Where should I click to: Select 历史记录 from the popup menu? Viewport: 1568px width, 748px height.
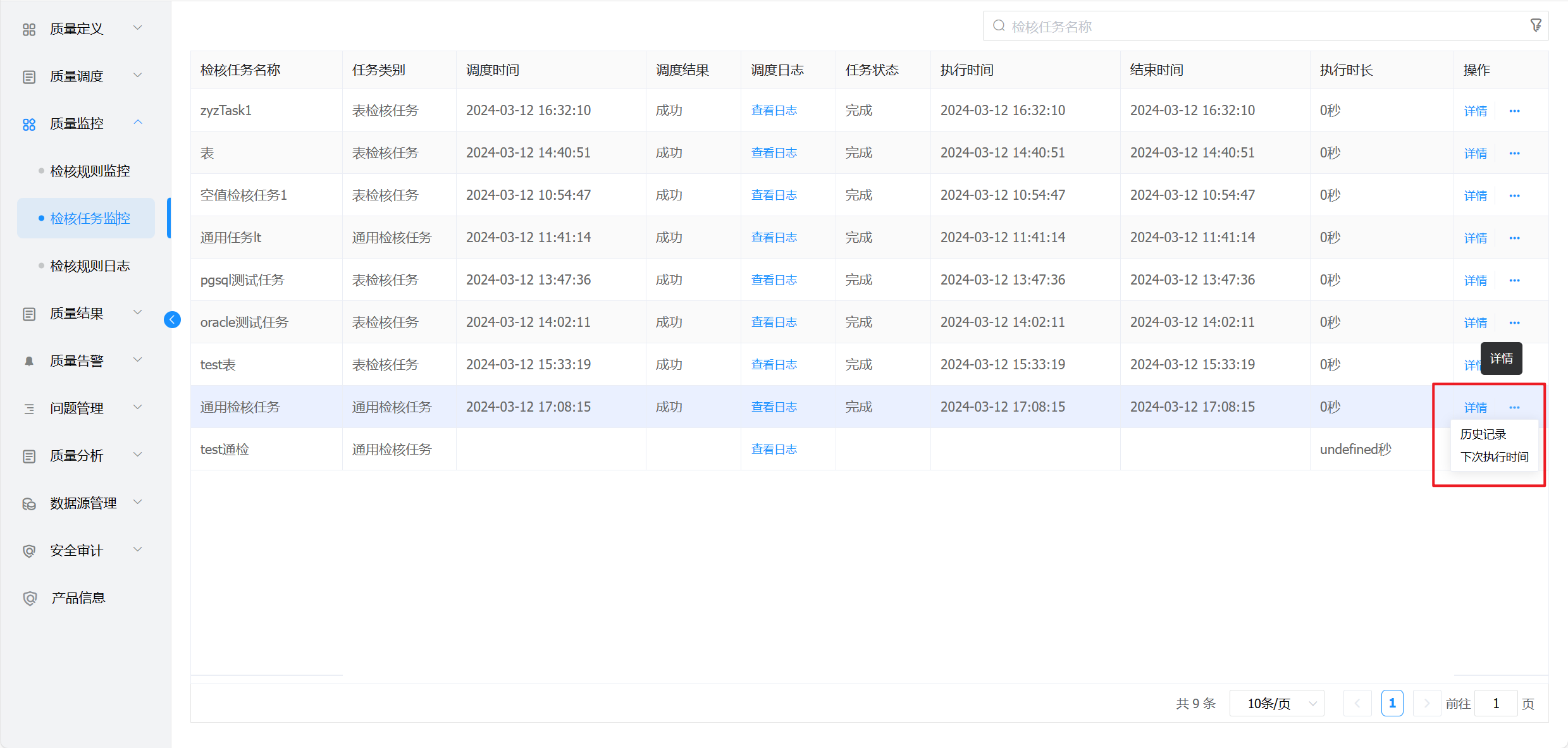tap(1483, 434)
